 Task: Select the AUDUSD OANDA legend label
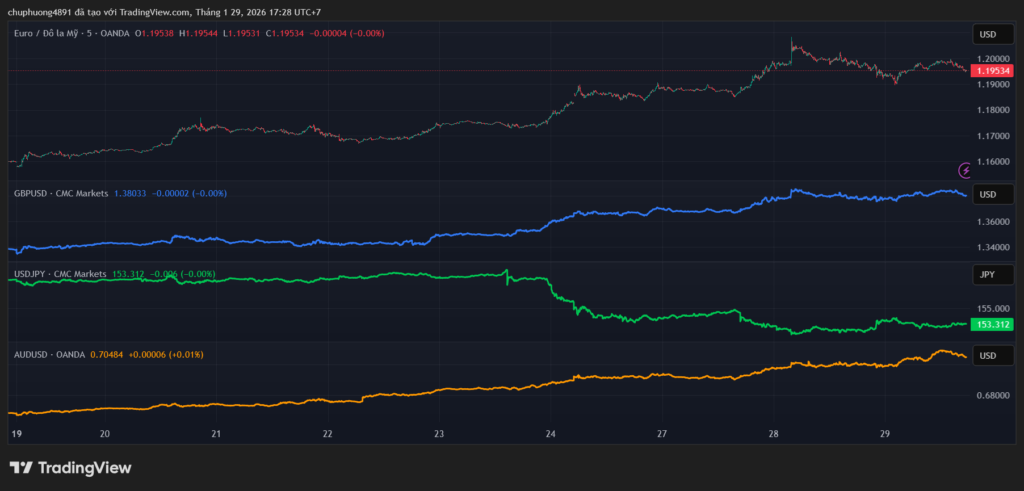[x=49, y=354]
